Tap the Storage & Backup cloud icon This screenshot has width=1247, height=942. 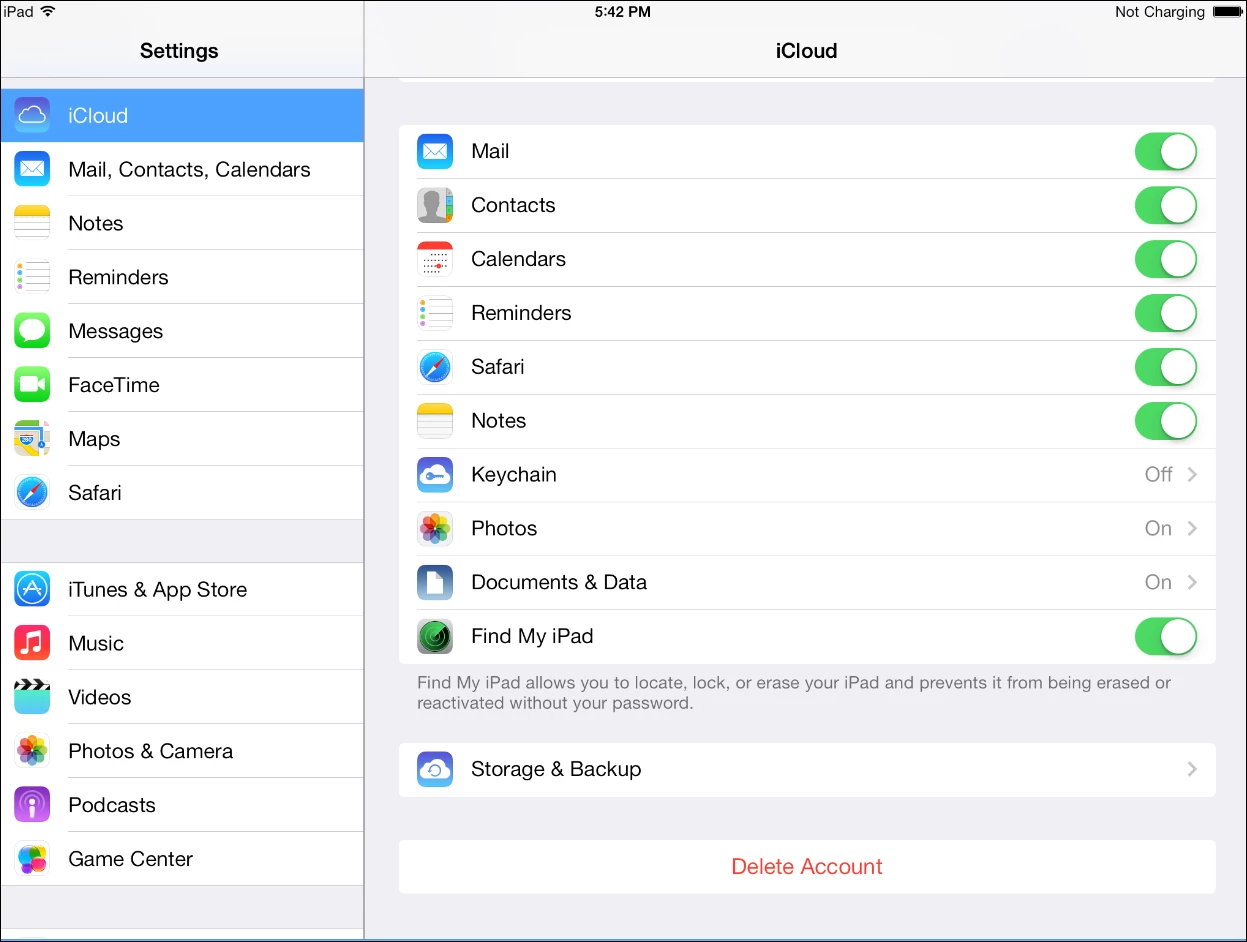435,770
